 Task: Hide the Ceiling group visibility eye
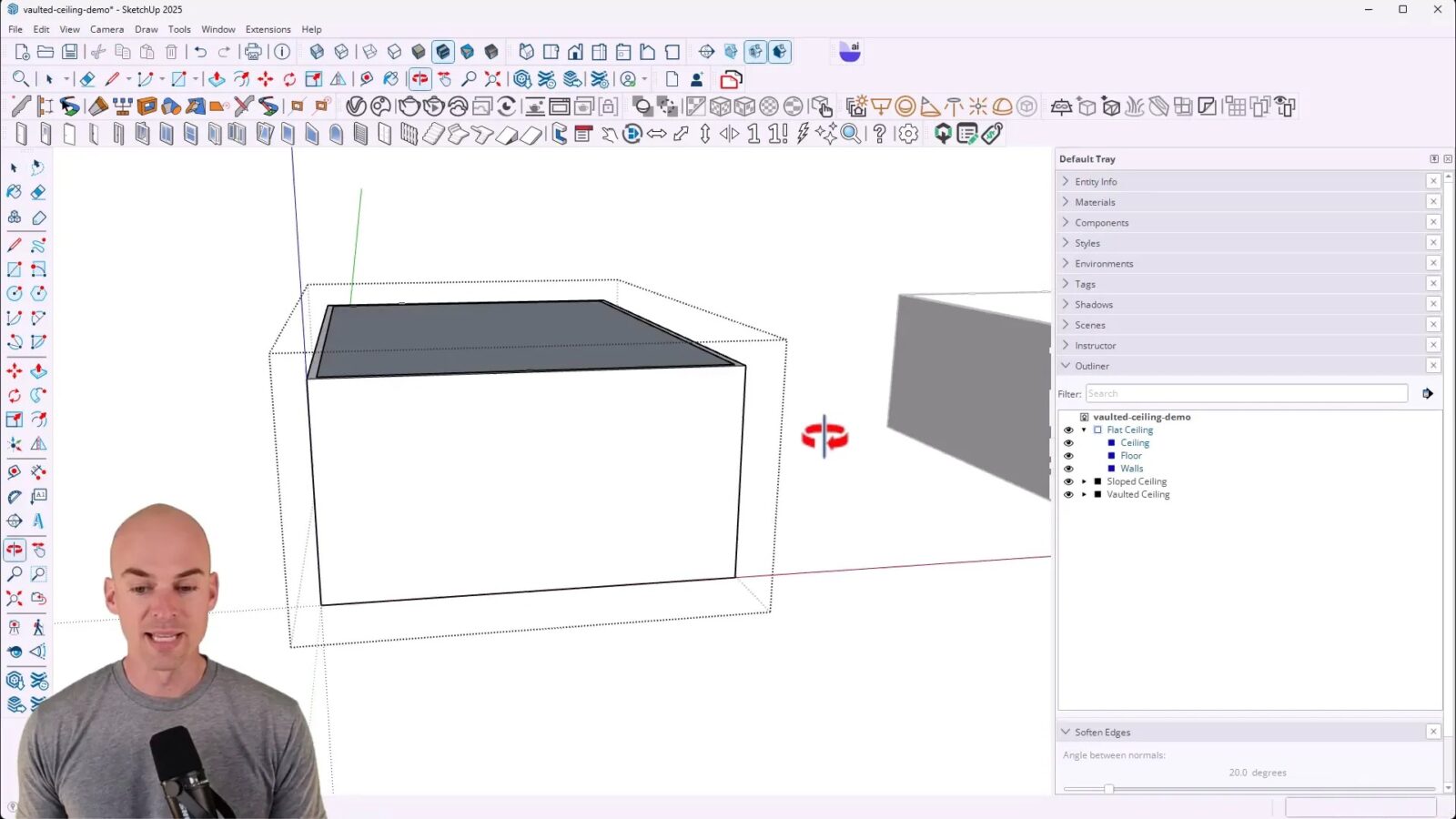click(1068, 442)
